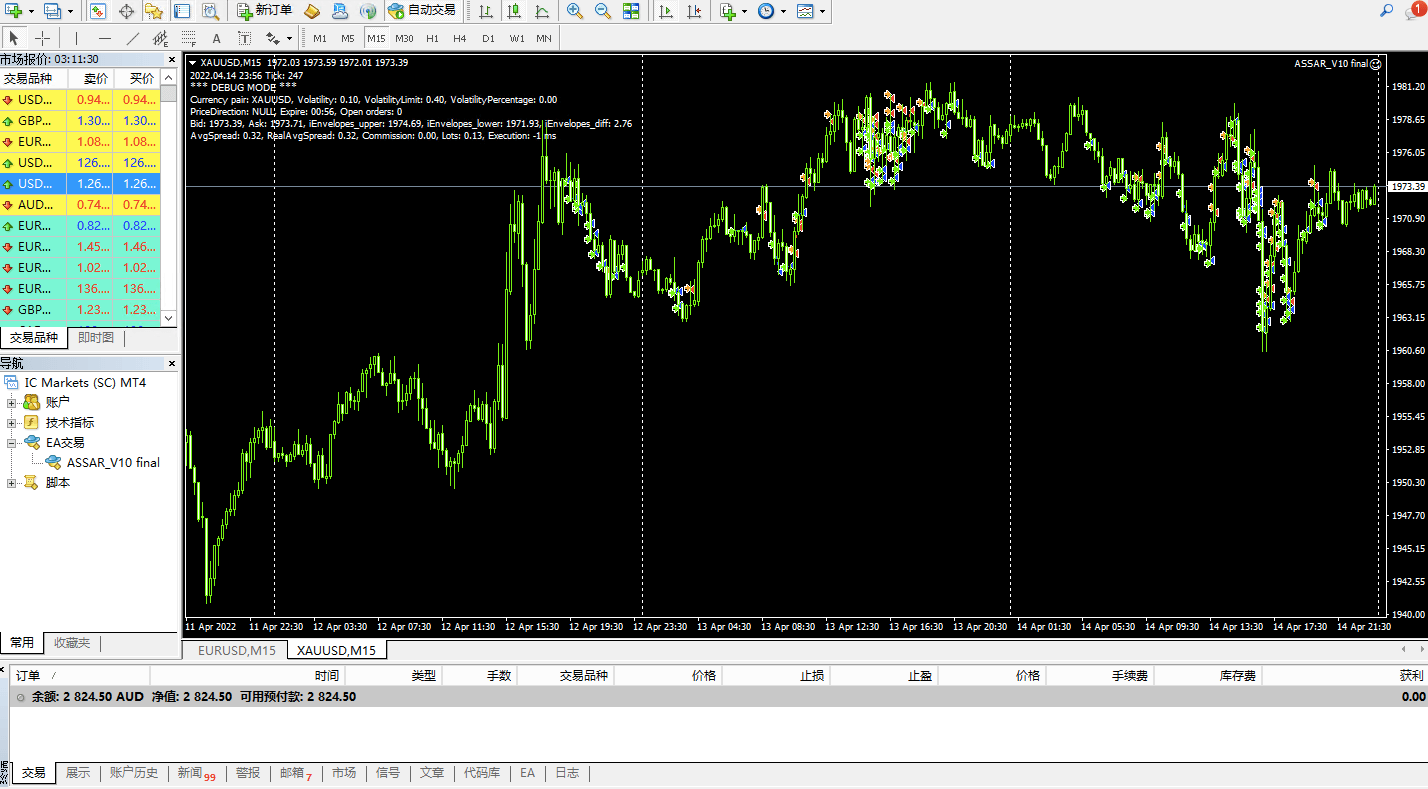Open the Periods clock icon
Screen dimensions: 1428x789
[x=766, y=11]
